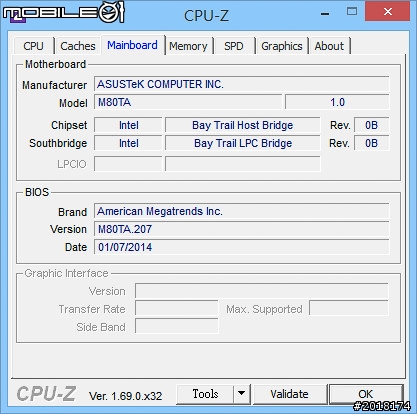Expand the Tools dropdown arrow
This screenshot has height=414, width=417.
242,394
